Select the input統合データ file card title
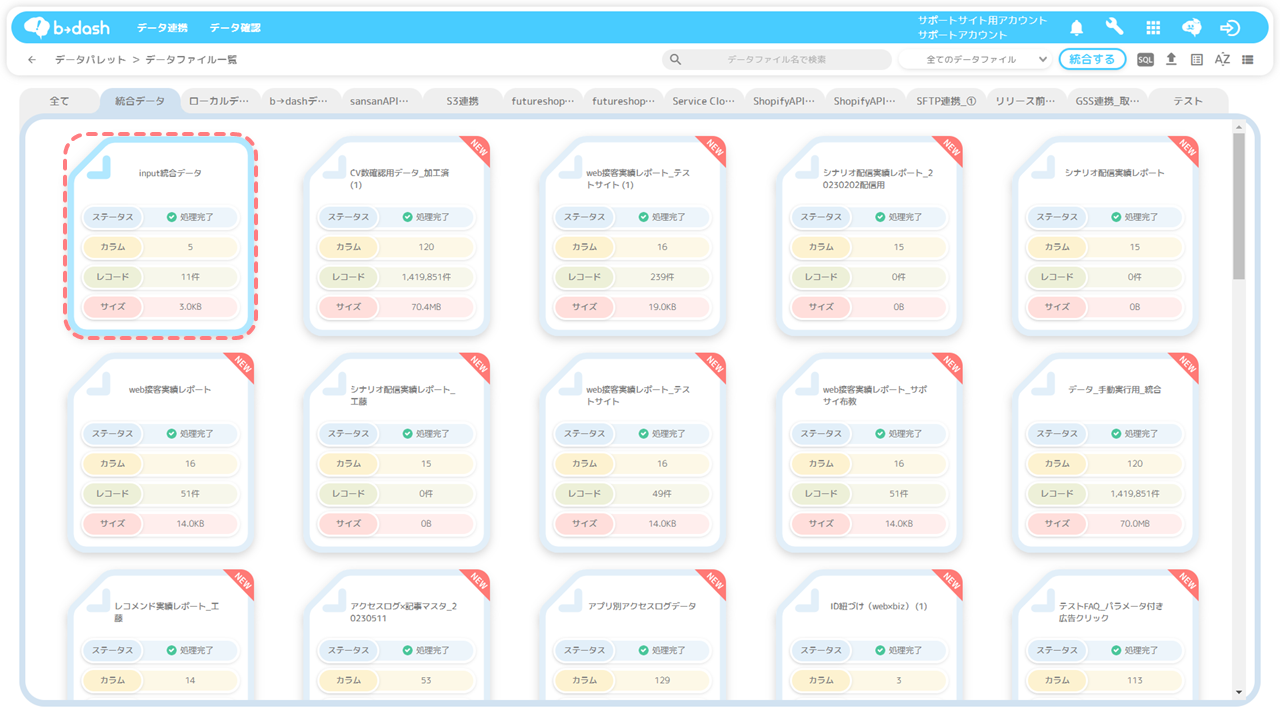 (170, 173)
